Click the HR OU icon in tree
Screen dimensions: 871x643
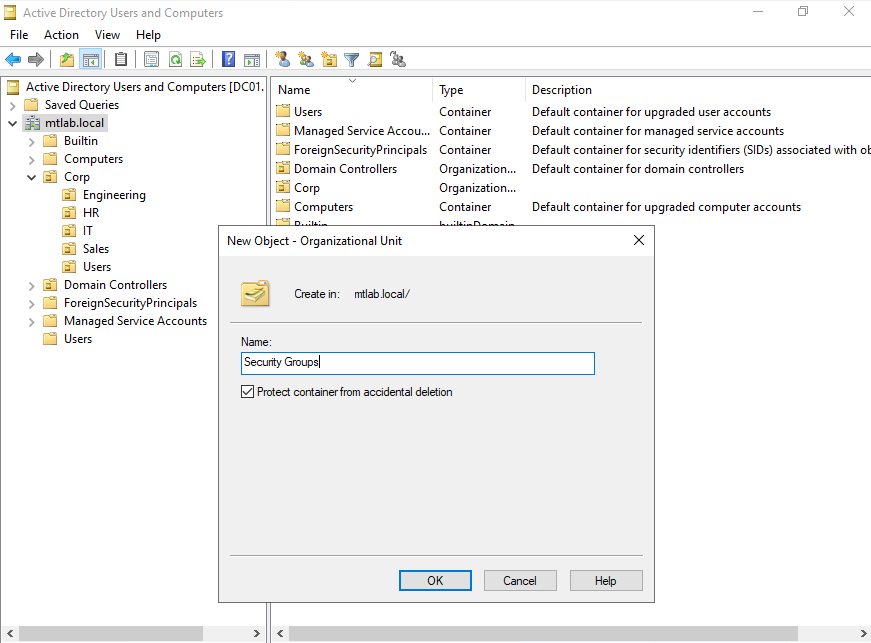click(69, 213)
